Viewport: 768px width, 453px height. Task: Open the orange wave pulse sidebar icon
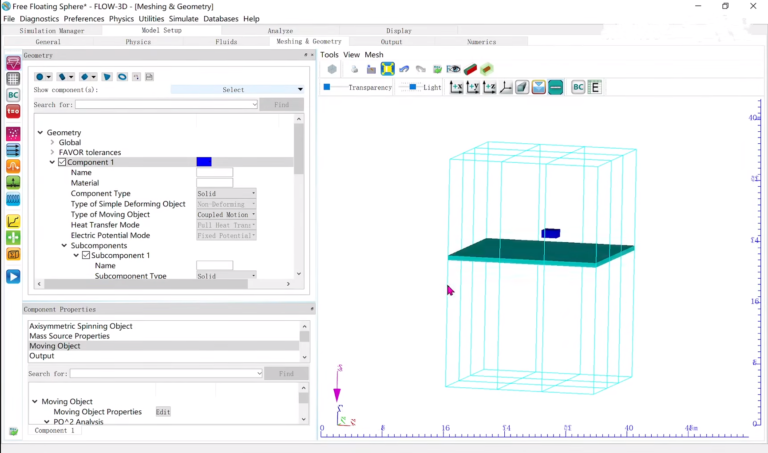(13, 166)
